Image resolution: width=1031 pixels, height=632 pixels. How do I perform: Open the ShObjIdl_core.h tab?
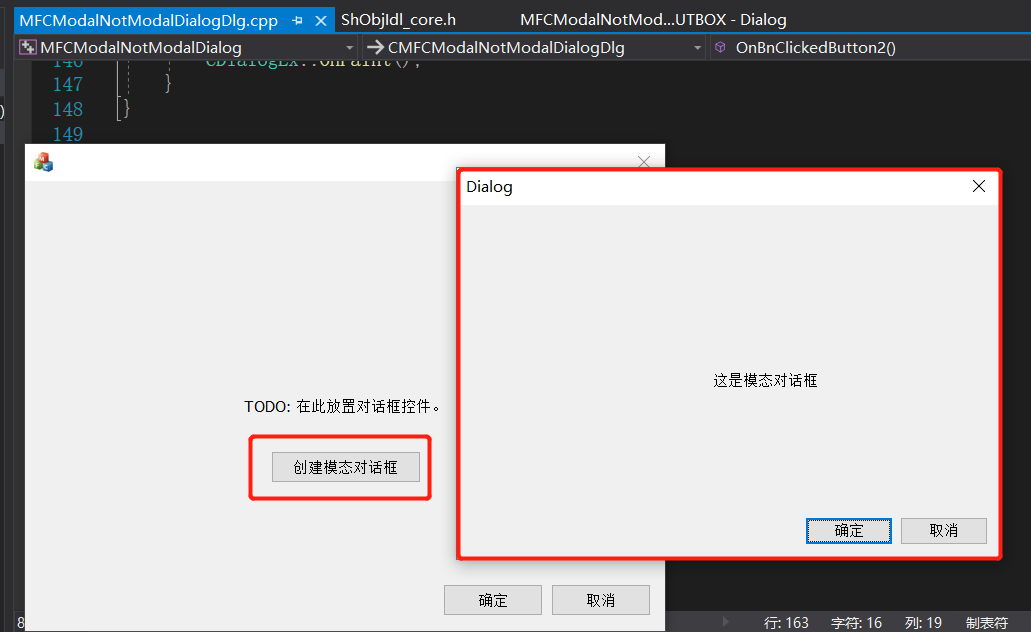point(398,20)
